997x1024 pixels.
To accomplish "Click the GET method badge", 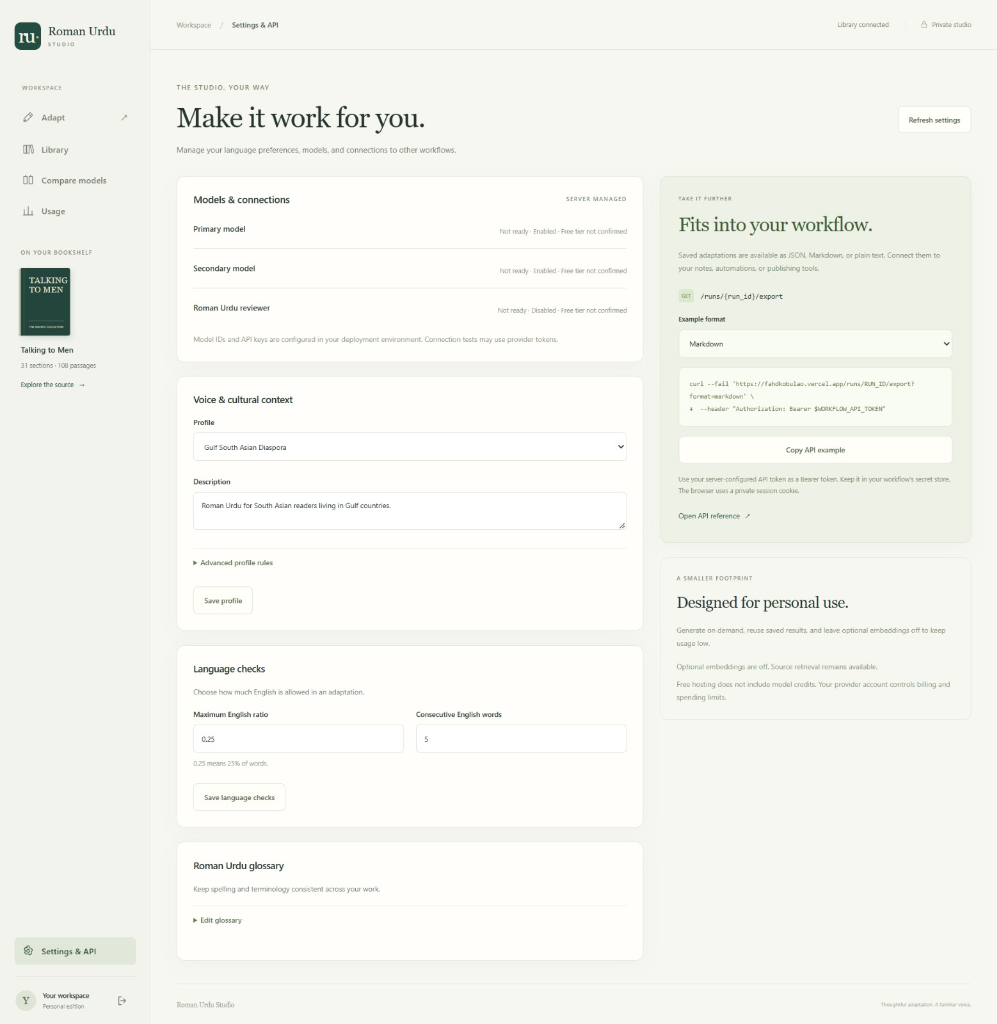I will pos(686,296).
